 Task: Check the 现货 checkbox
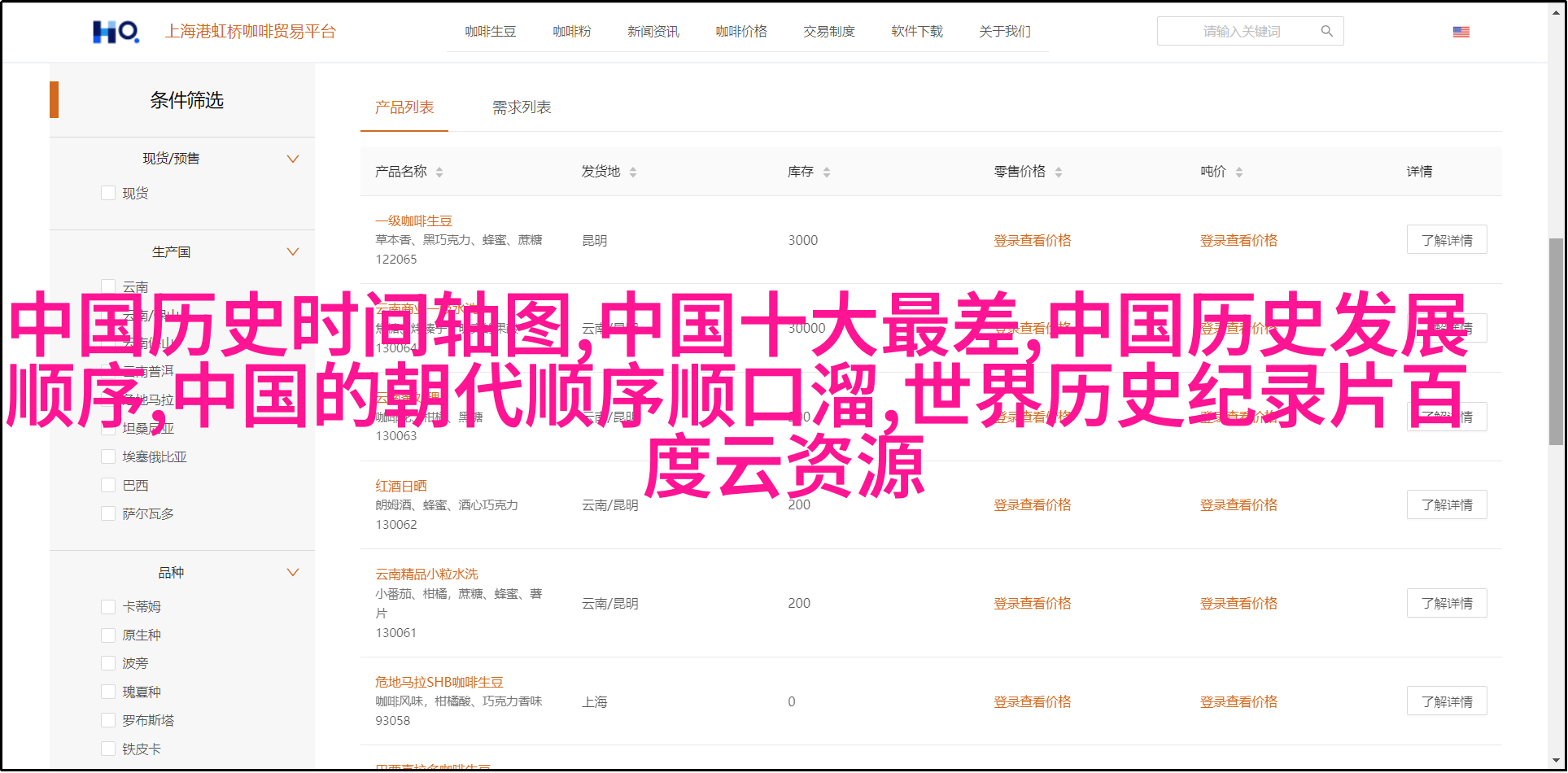point(108,193)
